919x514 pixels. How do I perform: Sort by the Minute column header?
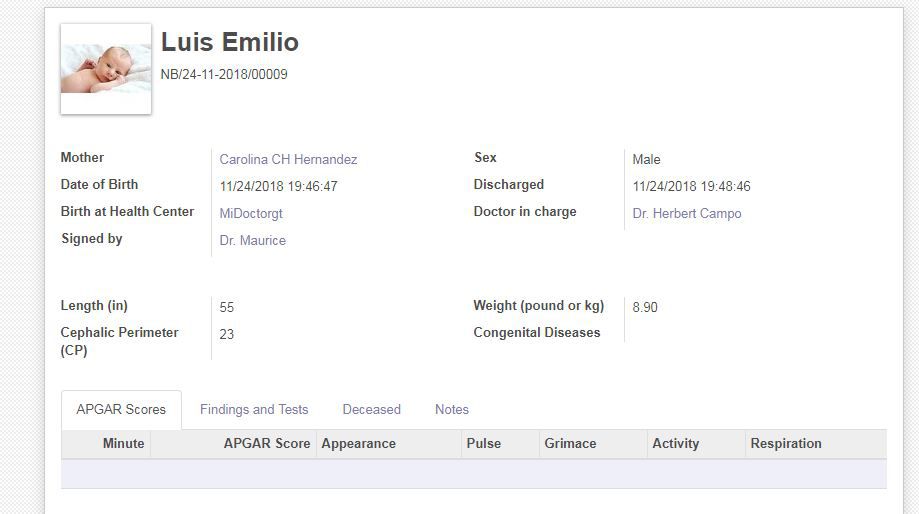(123, 444)
